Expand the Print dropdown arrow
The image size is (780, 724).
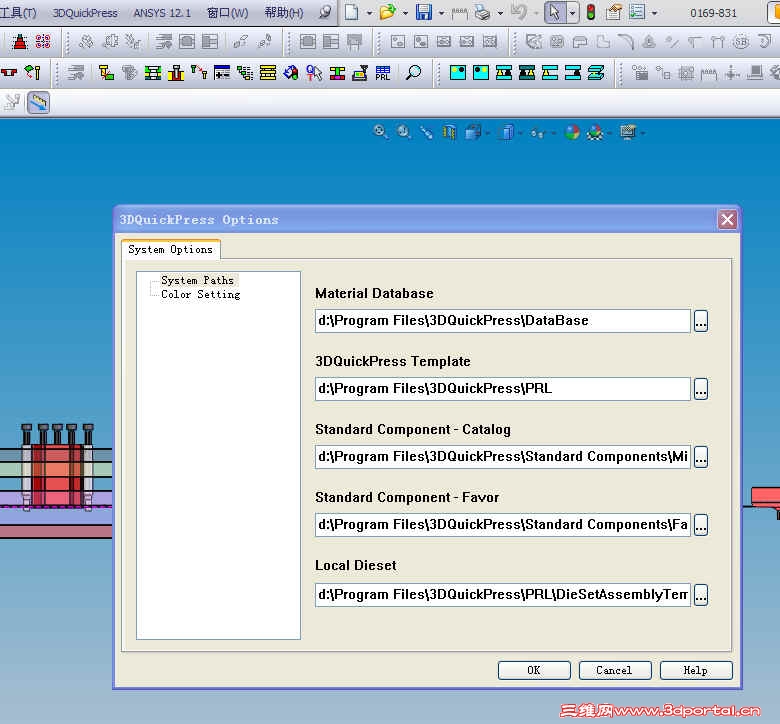tap(500, 13)
